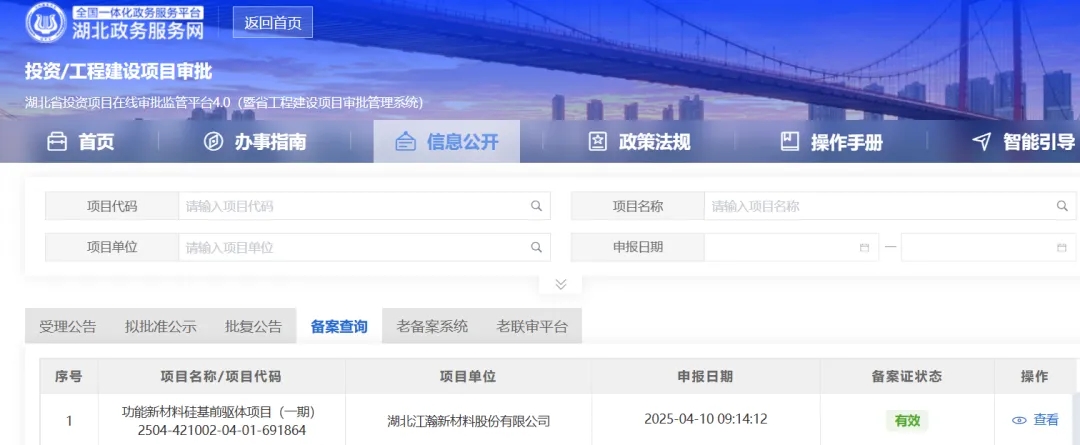Image resolution: width=1080 pixels, height=445 pixels.
Task: Open the 申报日期 start date picker
Action: point(791,247)
